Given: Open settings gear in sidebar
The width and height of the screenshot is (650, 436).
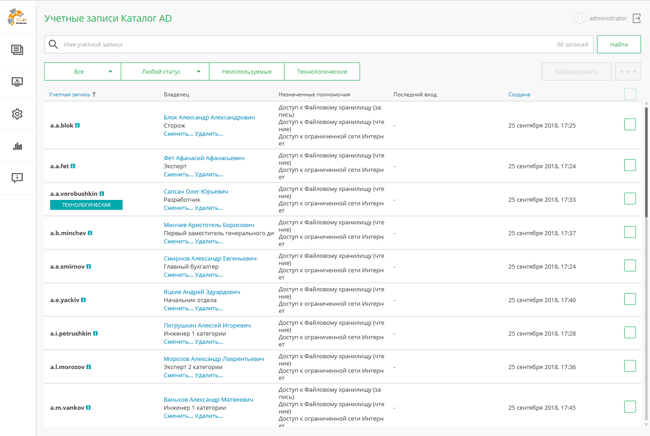Looking at the screenshot, I should click(17, 114).
